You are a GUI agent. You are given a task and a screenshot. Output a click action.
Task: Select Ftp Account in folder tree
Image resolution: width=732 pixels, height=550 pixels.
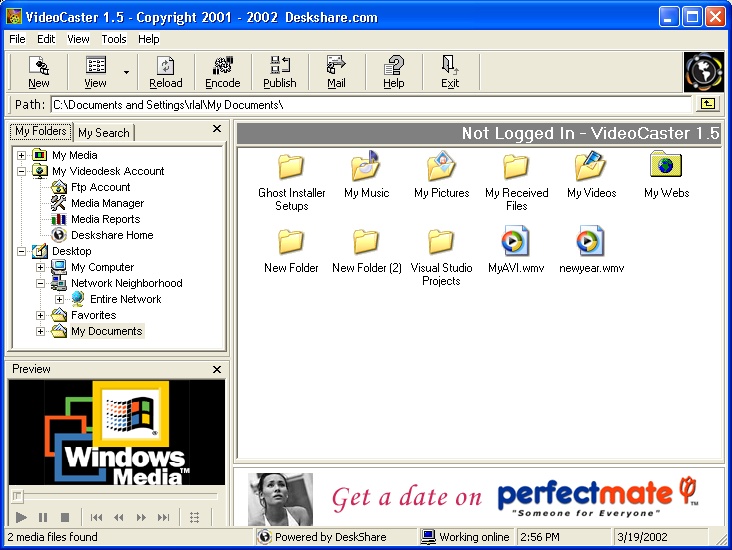100,187
